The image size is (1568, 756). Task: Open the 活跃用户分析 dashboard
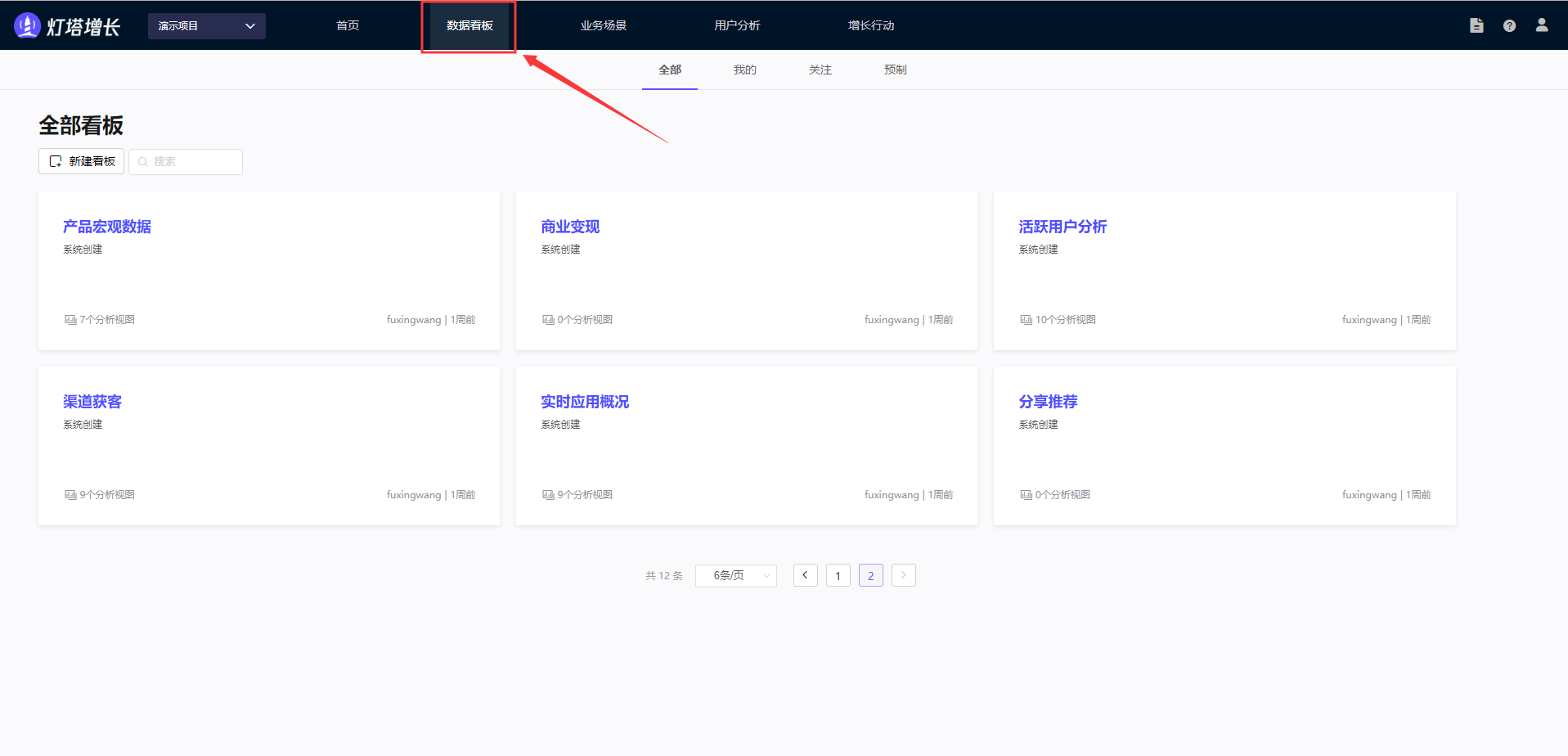(1063, 227)
